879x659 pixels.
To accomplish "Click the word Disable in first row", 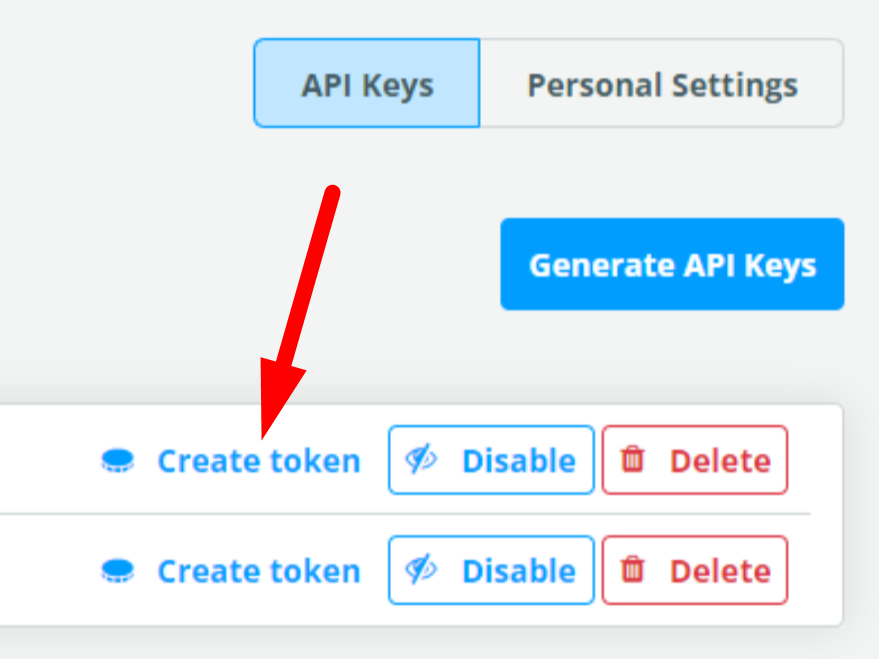I will point(519,461).
